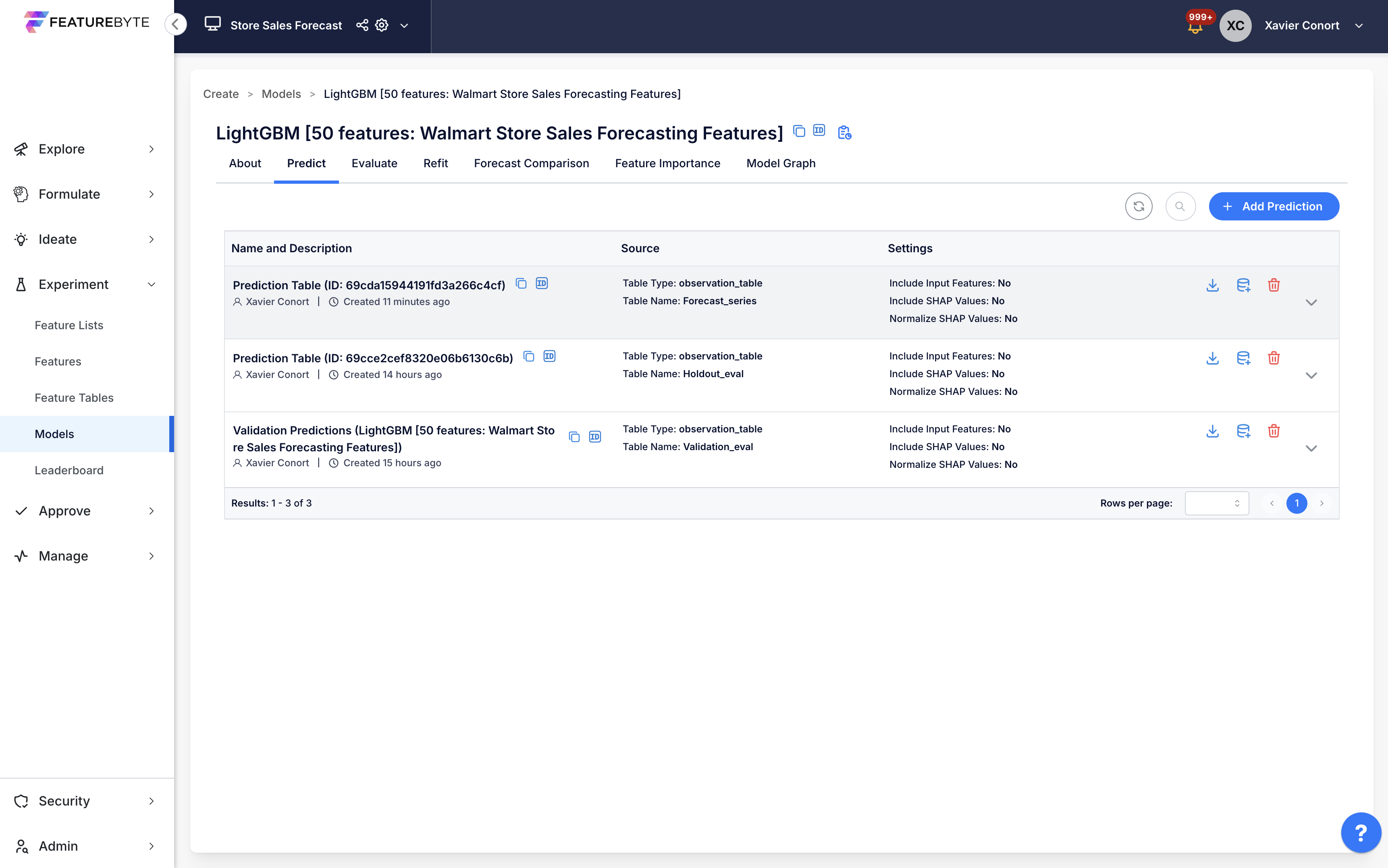
Task: Click database-add icon for Validation_eval row
Action: pyautogui.click(x=1243, y=431)
